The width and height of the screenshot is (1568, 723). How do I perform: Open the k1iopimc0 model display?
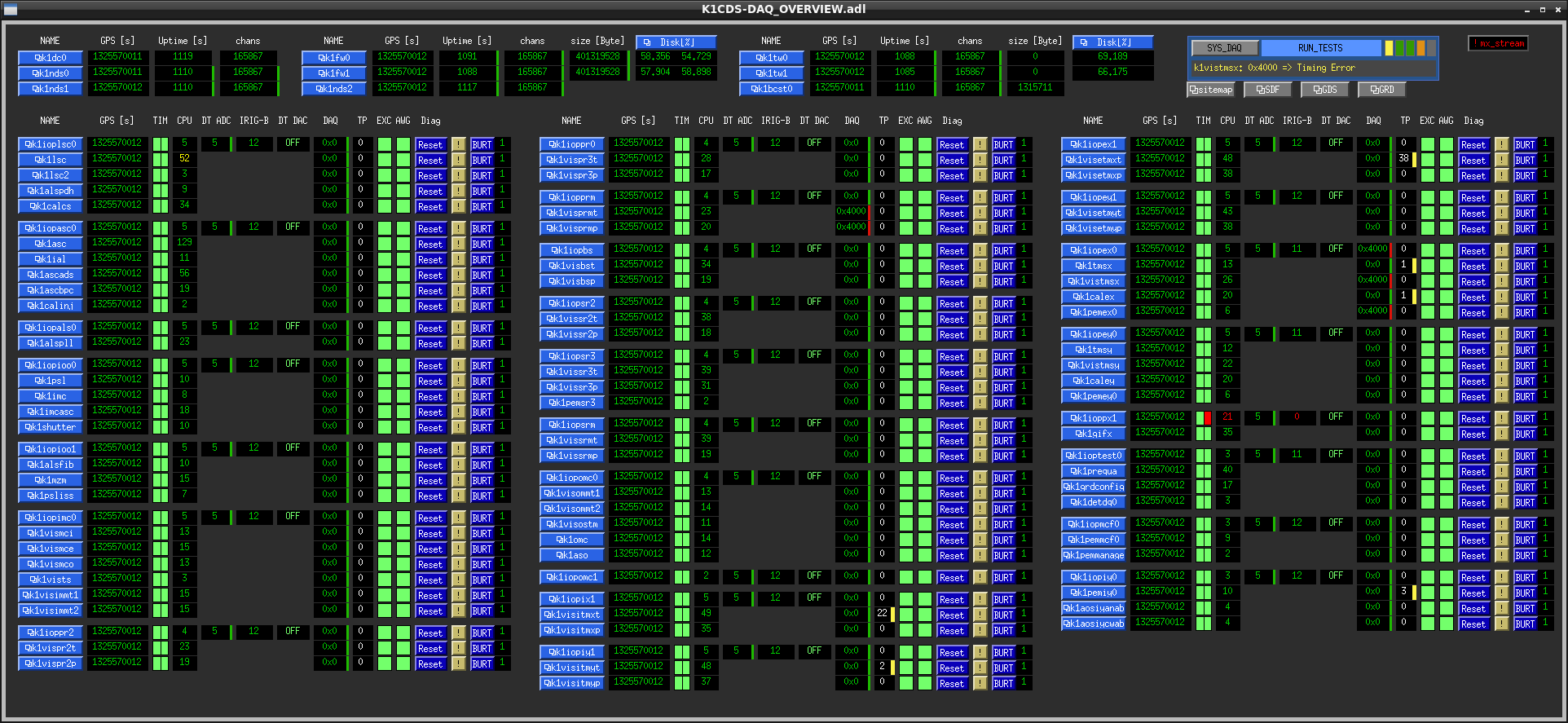click(x=51, y=518)
